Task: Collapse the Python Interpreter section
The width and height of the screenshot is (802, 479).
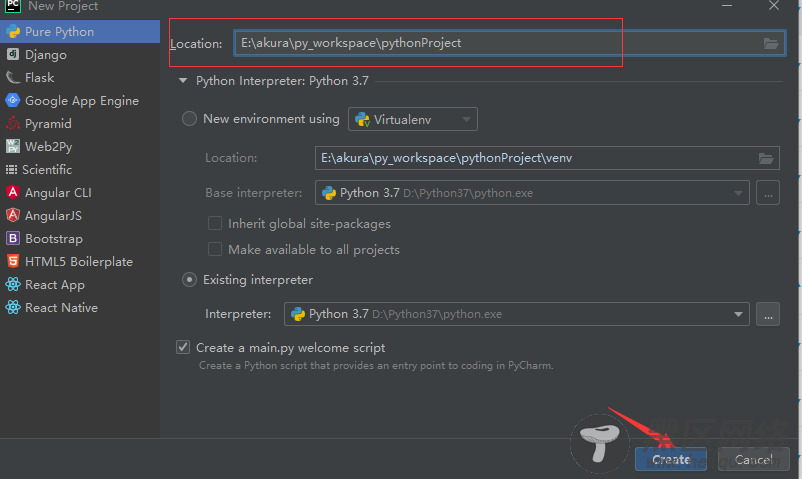Action: tap(183, 81)
